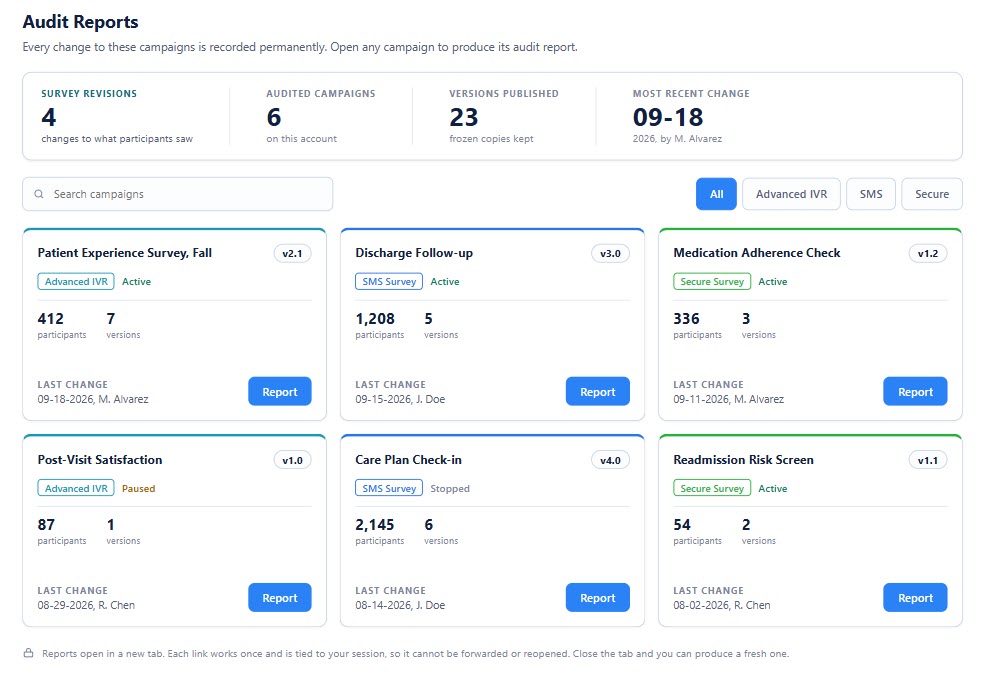Click last change 08-02-2026, R. Chen
Viewport: 981px width, 675px height.
[x=721, y=605]
